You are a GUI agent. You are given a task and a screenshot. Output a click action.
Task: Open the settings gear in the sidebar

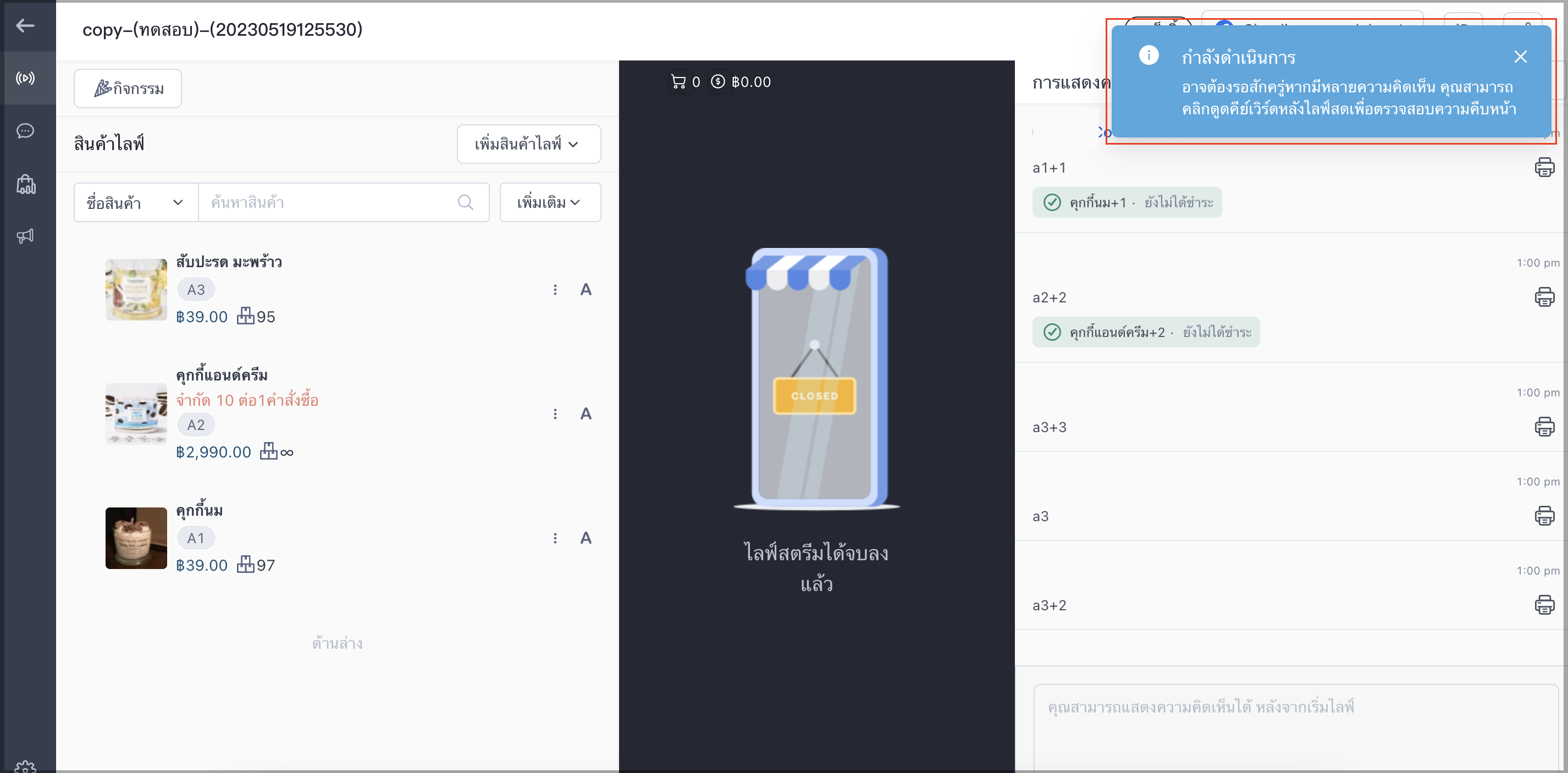click(25, 766)
